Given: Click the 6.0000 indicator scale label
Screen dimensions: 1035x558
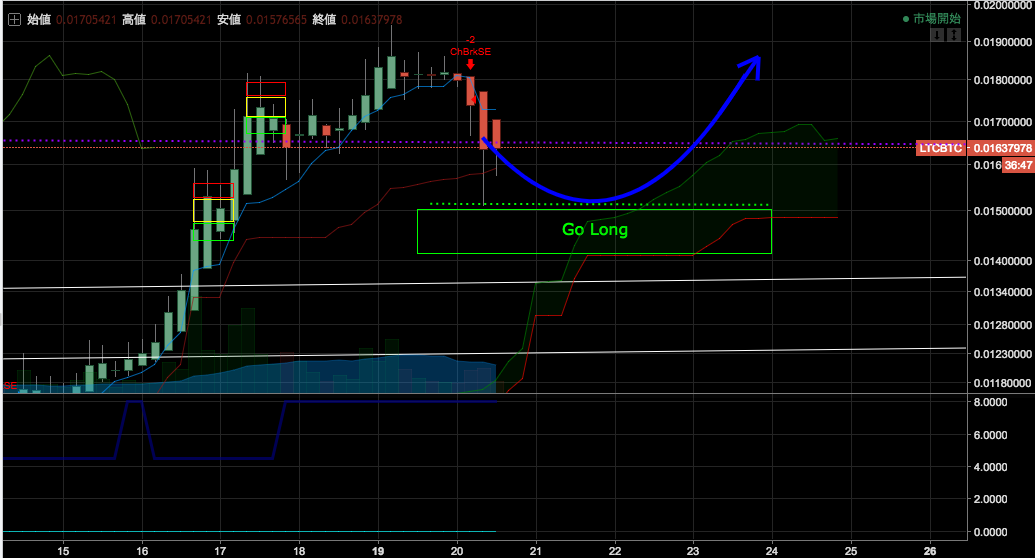Looking at the screenshot, I should pyautogui.click(x=991, y=435).
